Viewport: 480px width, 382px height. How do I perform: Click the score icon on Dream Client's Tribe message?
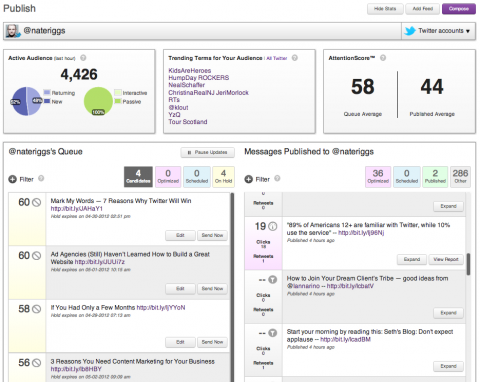pyautogui.click(x=273, y=280)
